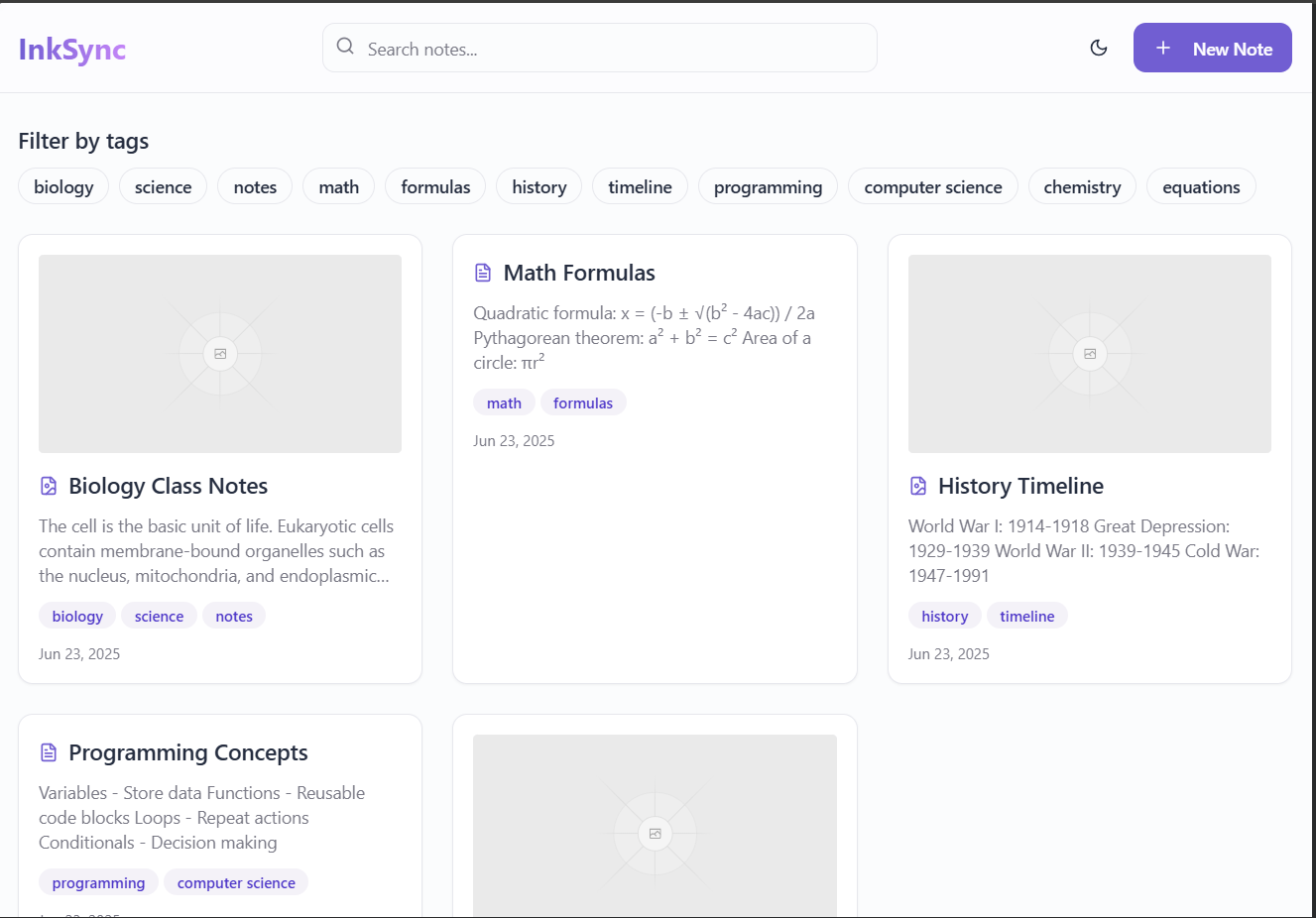1316x918 pixels.
Task: Open the Biology Class Notes image thumbnail
Action: click(x=220, y=354)
